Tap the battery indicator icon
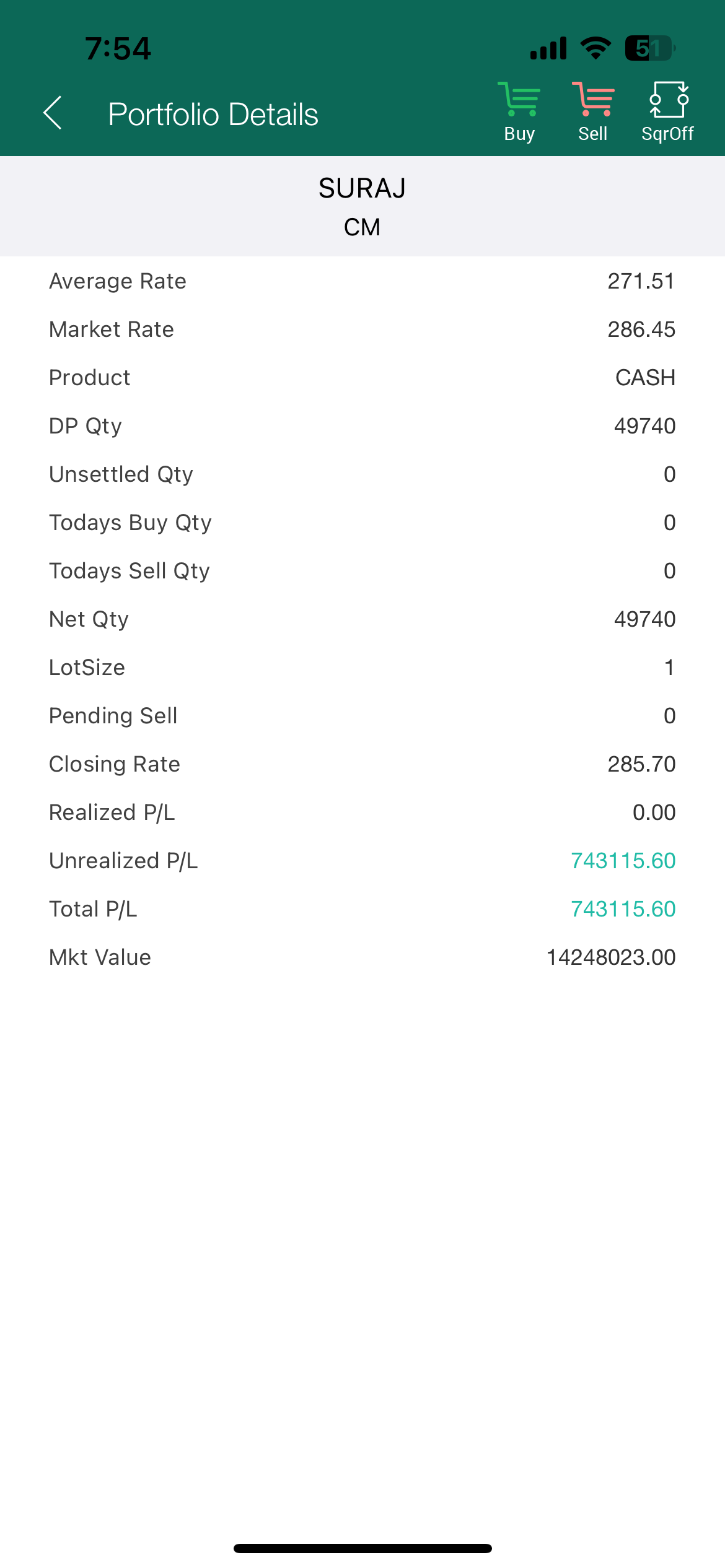Screen dimensions: 725x1568 [649, 48]
